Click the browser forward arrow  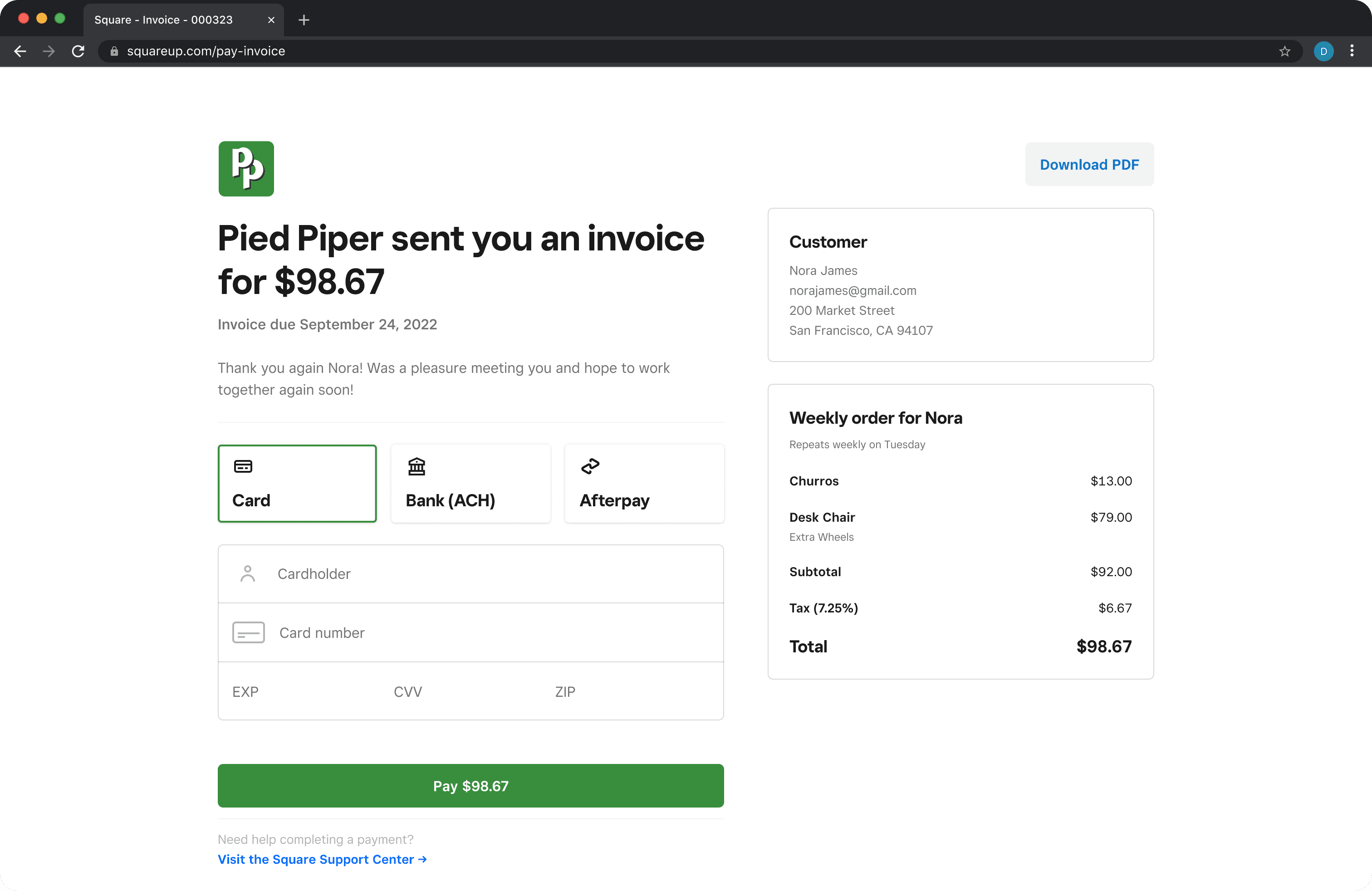coord(49,51)
